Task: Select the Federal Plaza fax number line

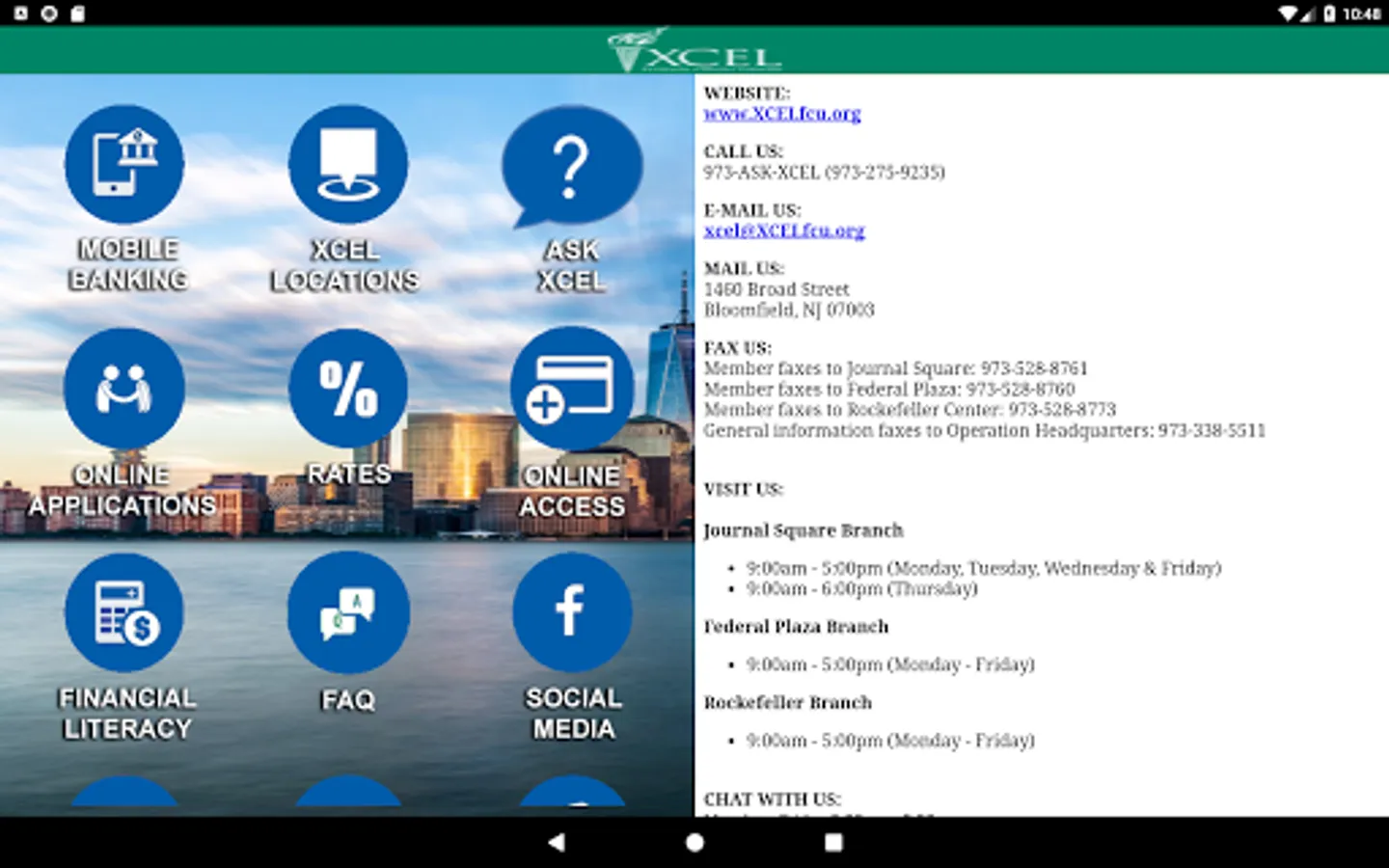Action: pyautogui.click(x=889, y=390)
